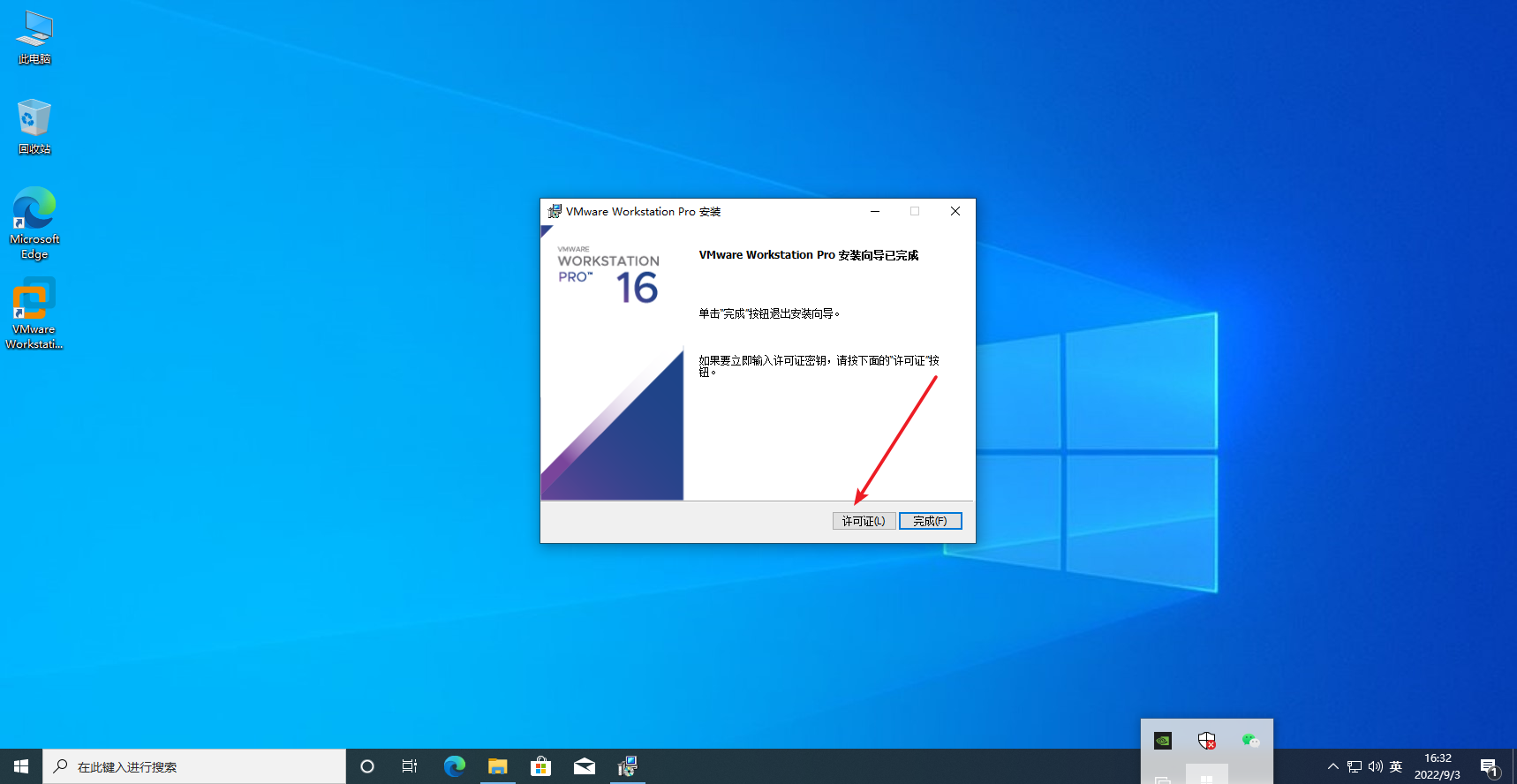This screenshot has width=1517, height=784.
Task: Click the 许可证(L) license button
Action: coord(864,521)
